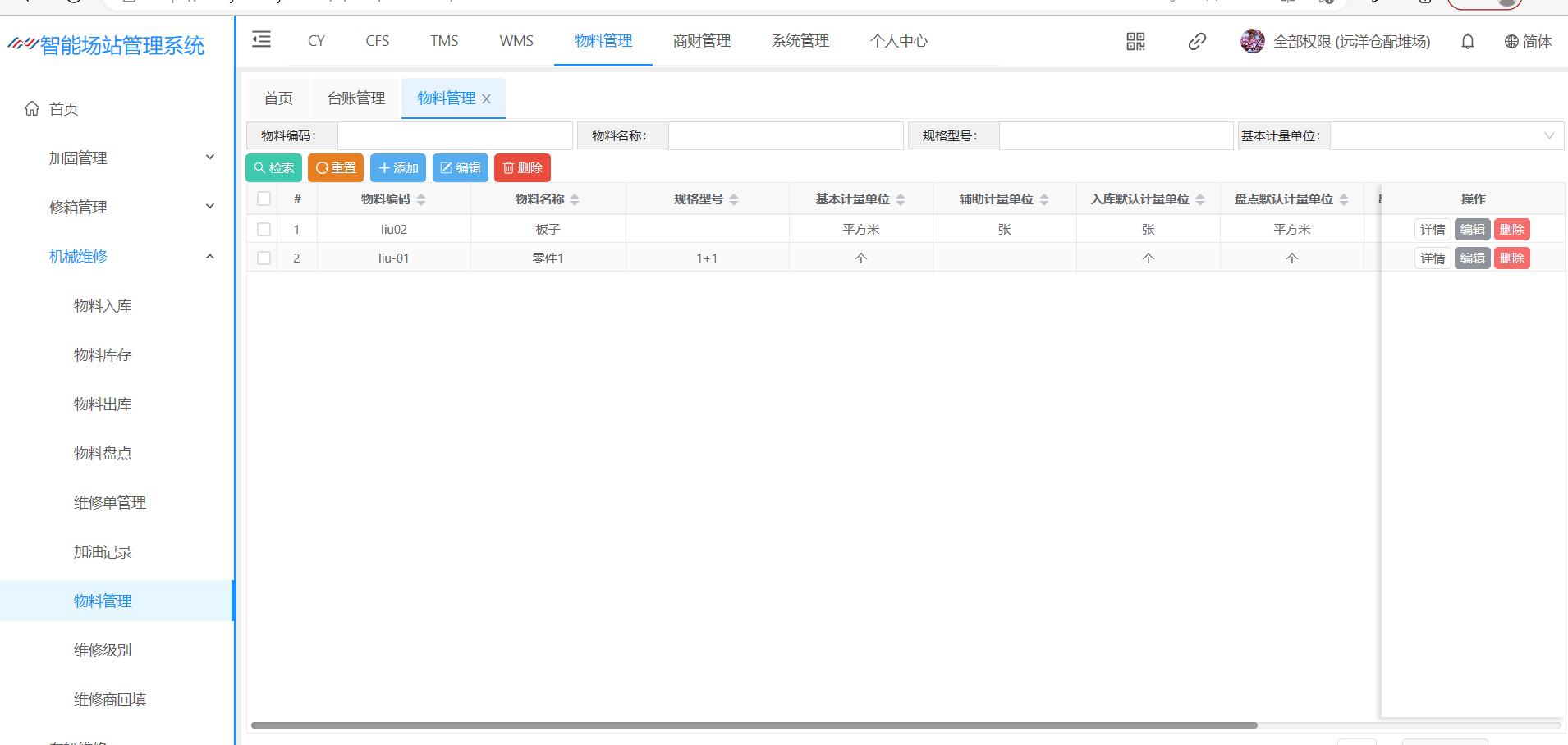
Task: Open the QR code icon in header
Action: (x=1135, y=42)
